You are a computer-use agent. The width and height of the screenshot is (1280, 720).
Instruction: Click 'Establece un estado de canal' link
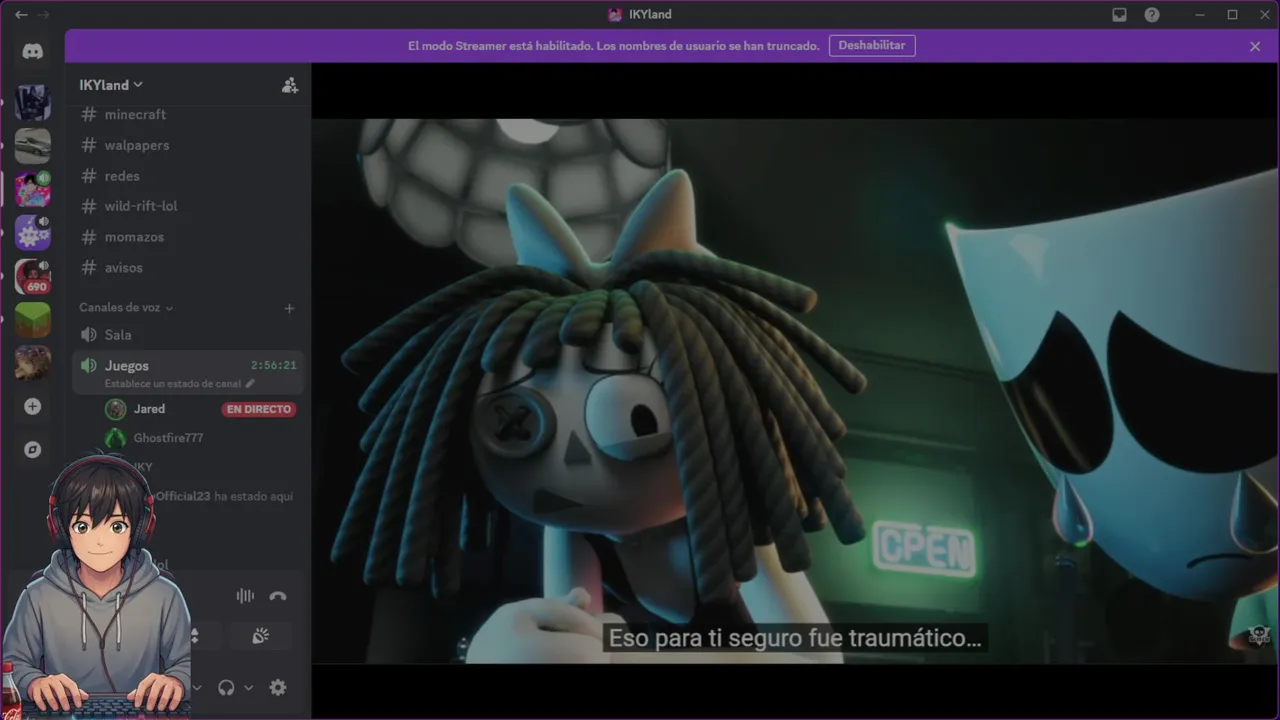point(173,384)
